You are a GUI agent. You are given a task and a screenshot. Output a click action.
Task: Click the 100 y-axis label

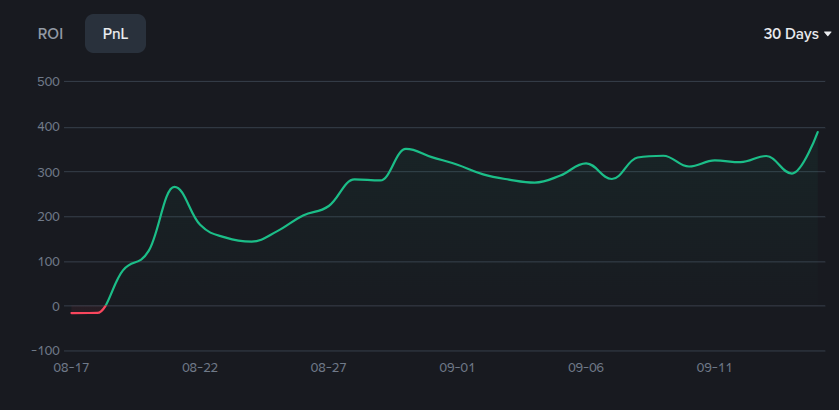click(48, 262)
